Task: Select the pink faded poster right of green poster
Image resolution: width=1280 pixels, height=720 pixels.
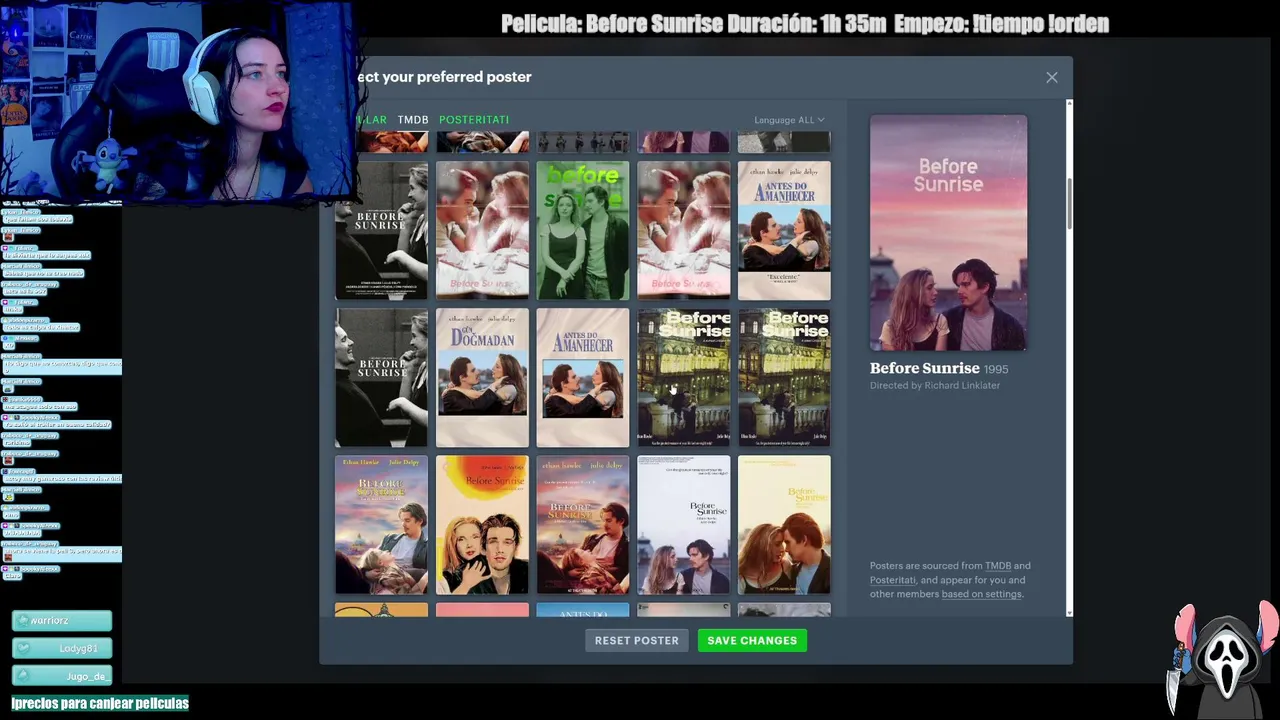Action: (x=684, y=230)
